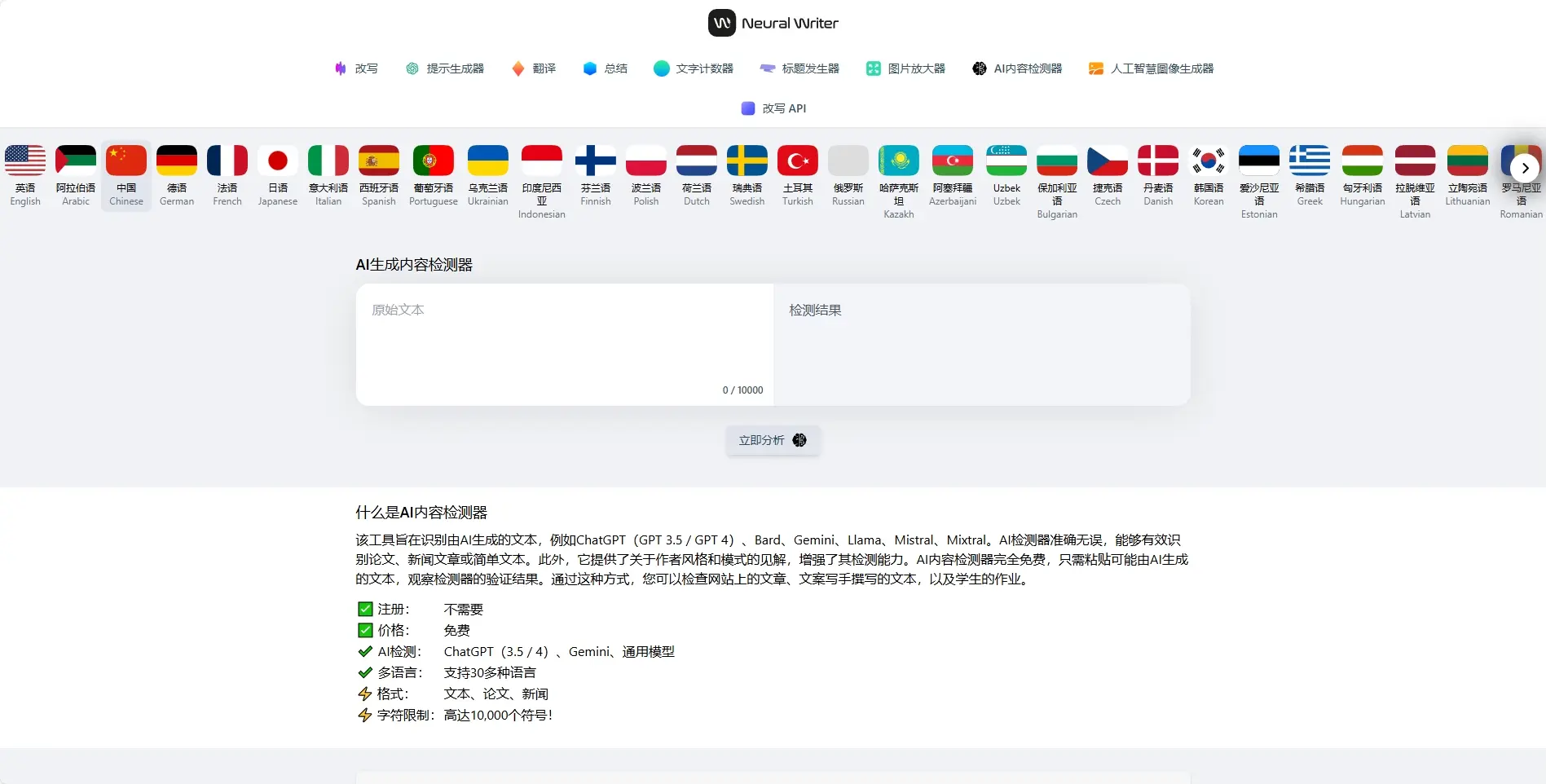
Task: Click the French flag language
Action: (x=227, y=161)
